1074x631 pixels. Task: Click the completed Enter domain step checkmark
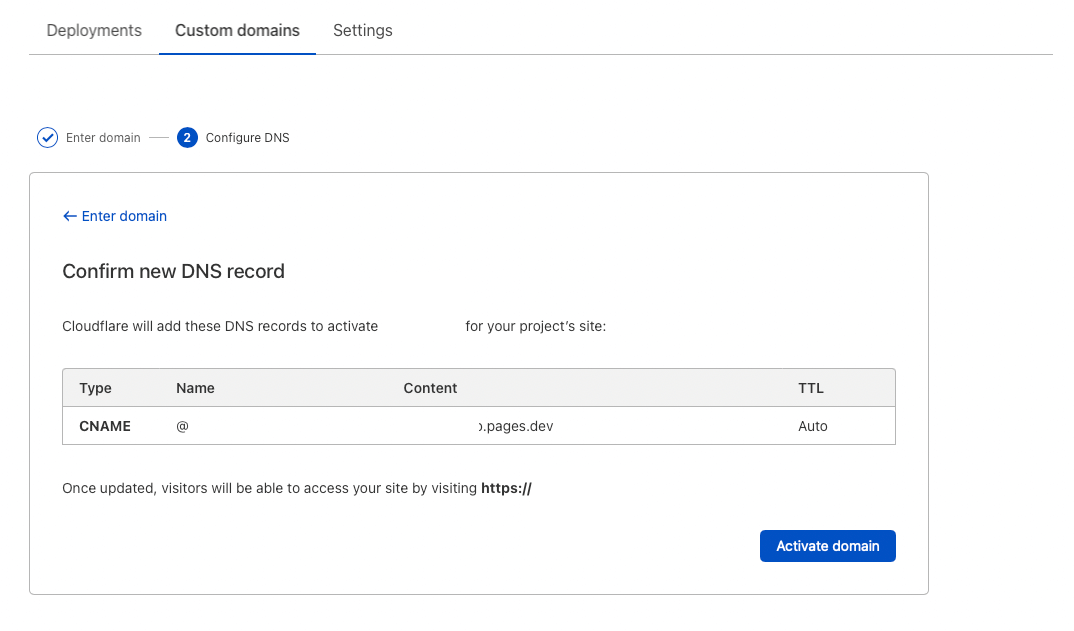[47, 137]
